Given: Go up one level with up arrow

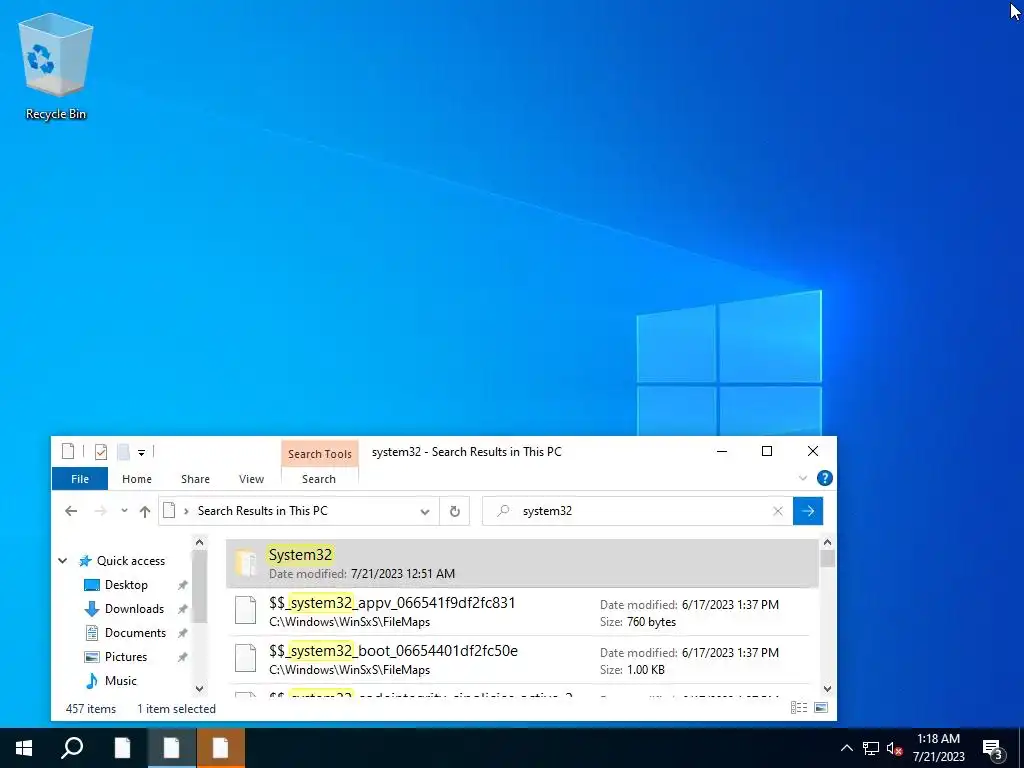Looking at the screenshot, I should pyautogui.click(x=145, y=511).
